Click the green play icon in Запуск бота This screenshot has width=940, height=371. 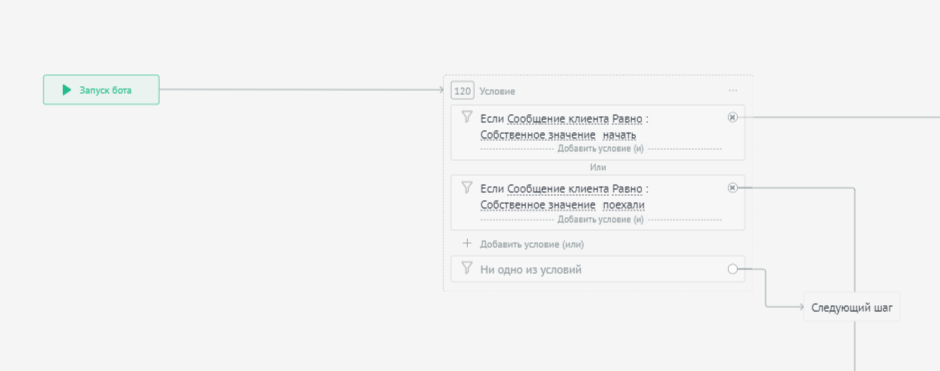tap(67, 90)
